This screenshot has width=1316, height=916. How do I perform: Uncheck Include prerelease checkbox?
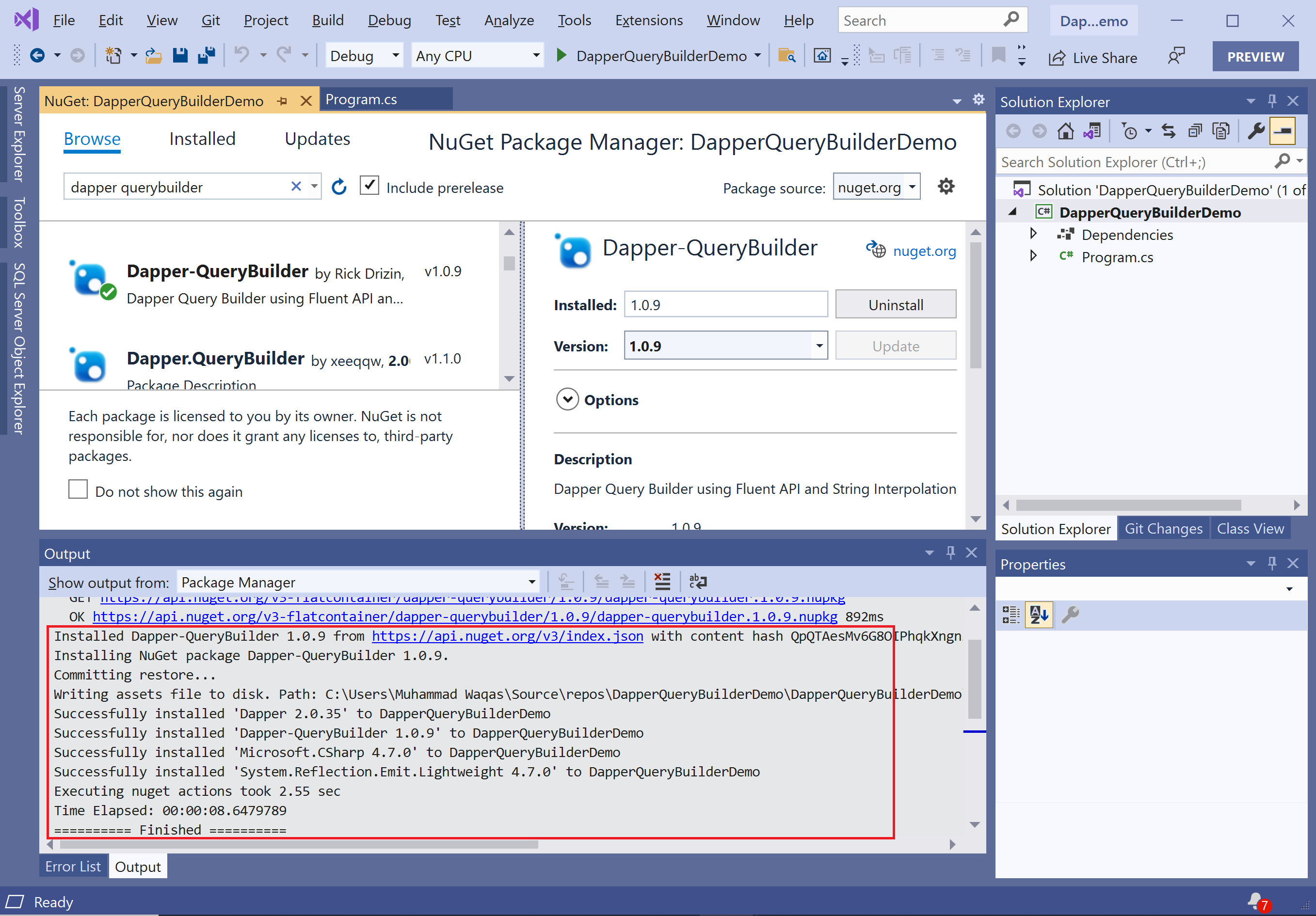369,186
